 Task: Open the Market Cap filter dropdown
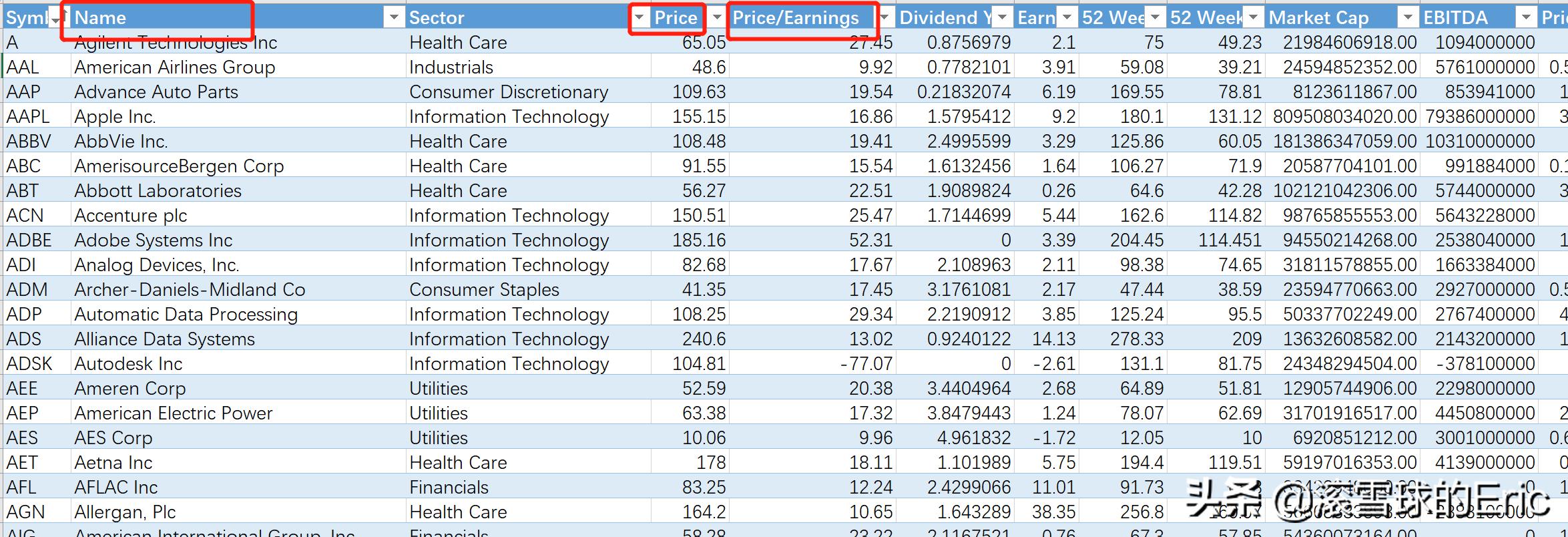[x=1408, y=18]
